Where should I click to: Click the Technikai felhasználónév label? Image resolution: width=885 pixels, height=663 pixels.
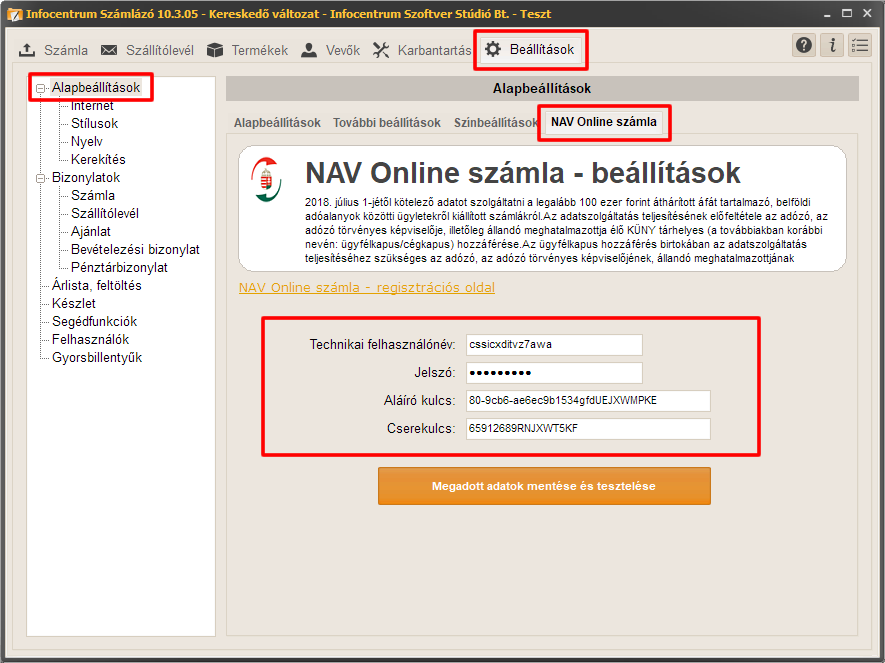(382, 345)
